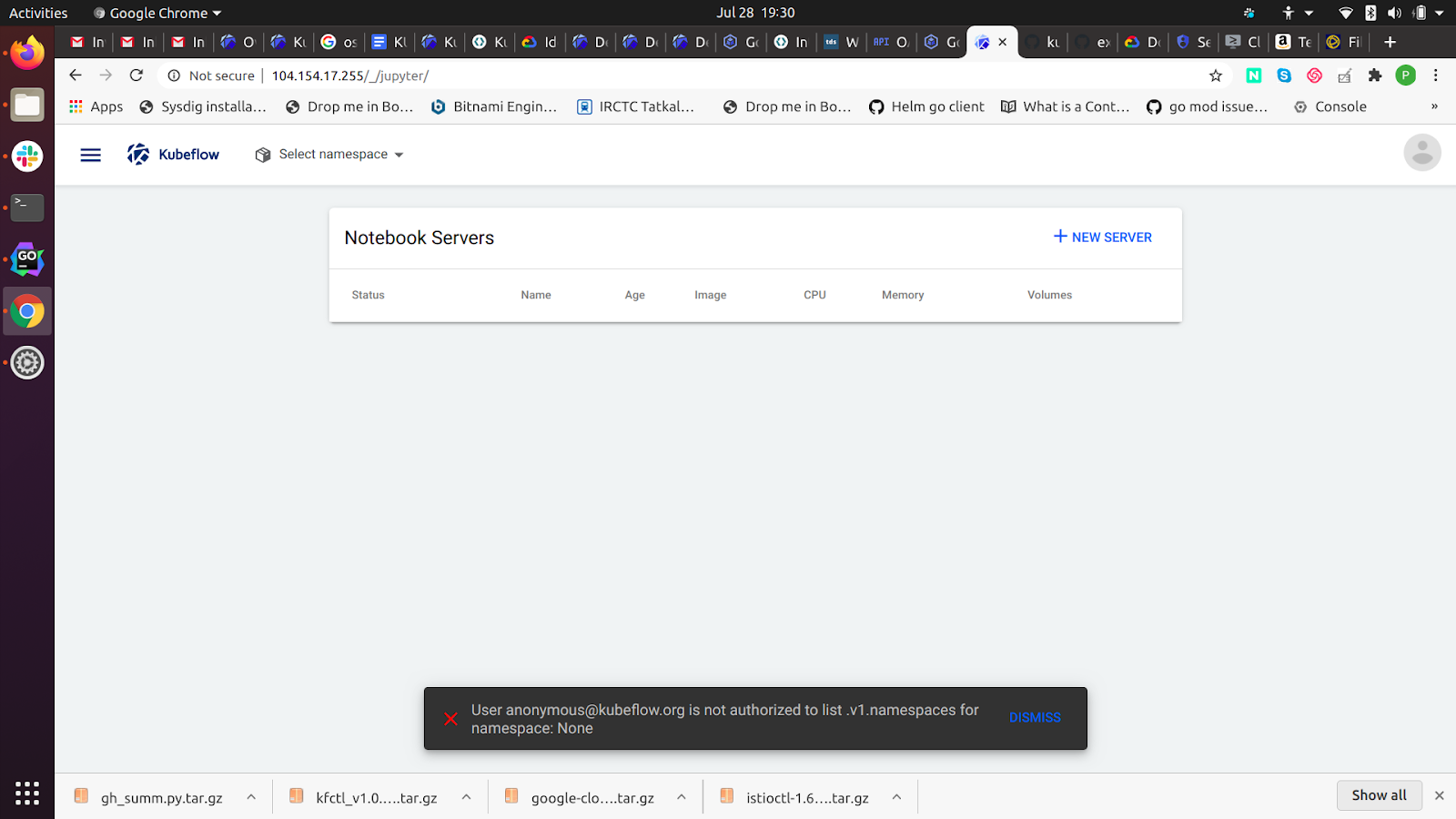1456x819 pixels.
Task: Open the Select namespace dropdown
Action: [329, 154]
